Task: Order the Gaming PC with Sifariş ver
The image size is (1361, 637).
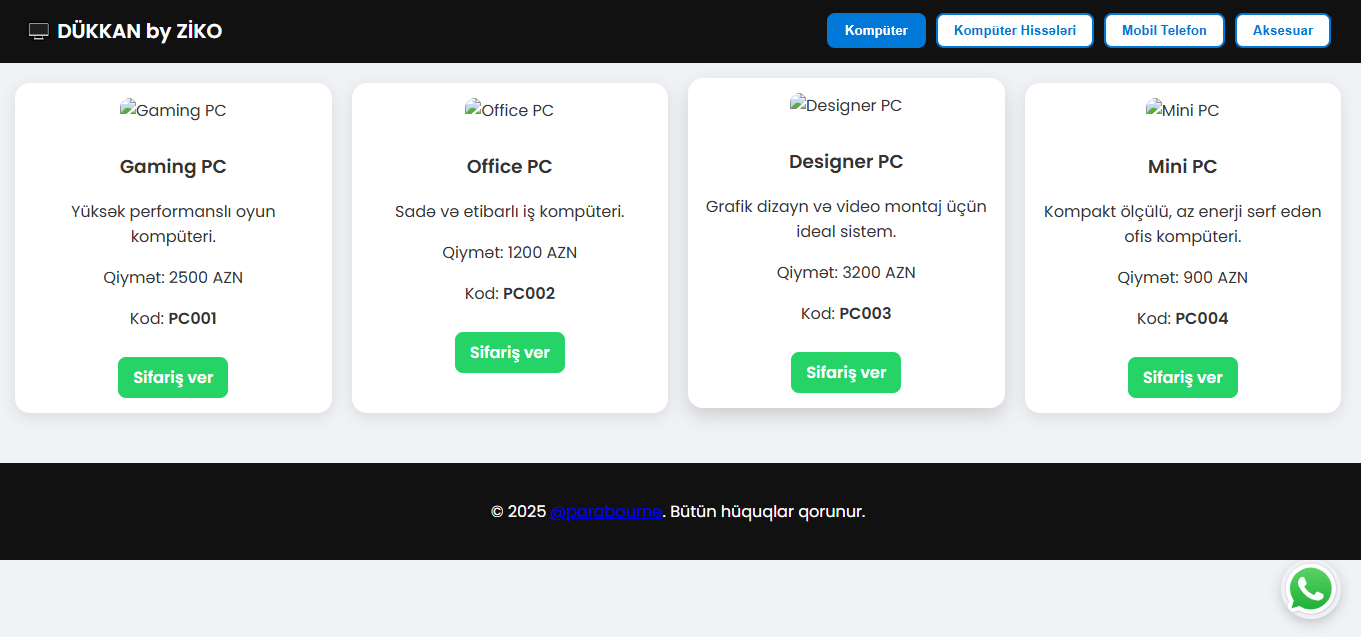Action: point(173,378)
